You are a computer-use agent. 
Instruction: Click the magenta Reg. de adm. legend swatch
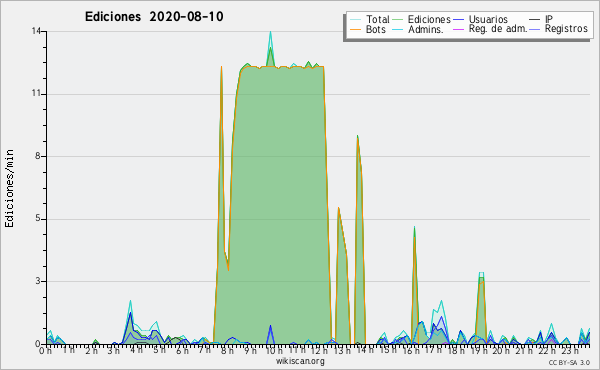point(458,29)
